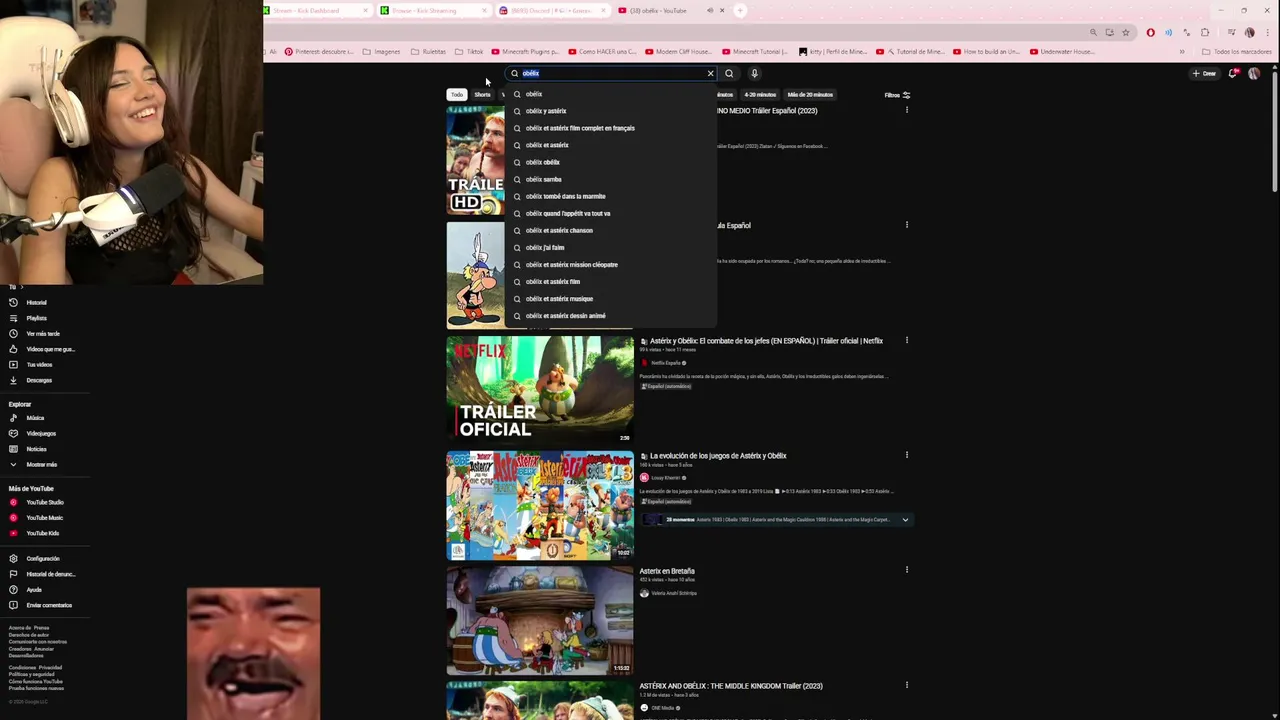Open video title Asterix en Bretaña
The width and height of the screenshot is (1280, 720).
(667, 571)
